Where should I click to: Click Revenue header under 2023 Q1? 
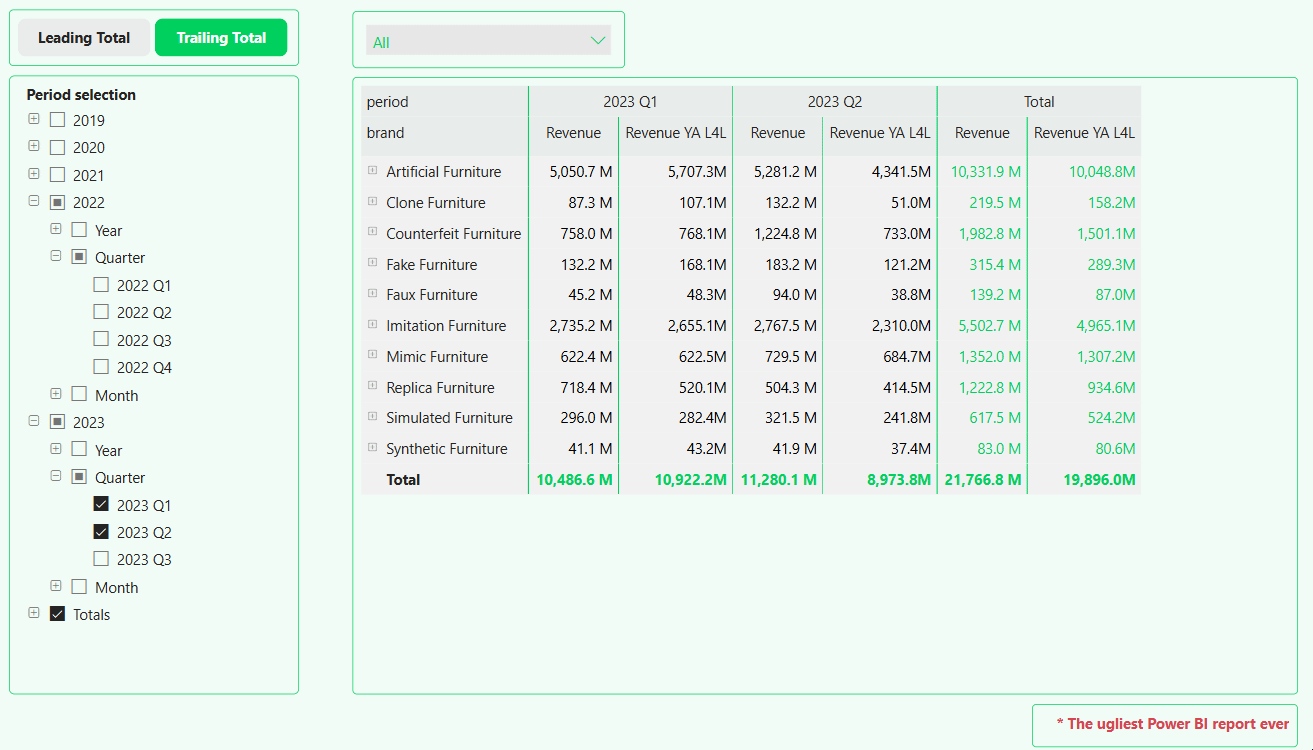coord(574,133)
